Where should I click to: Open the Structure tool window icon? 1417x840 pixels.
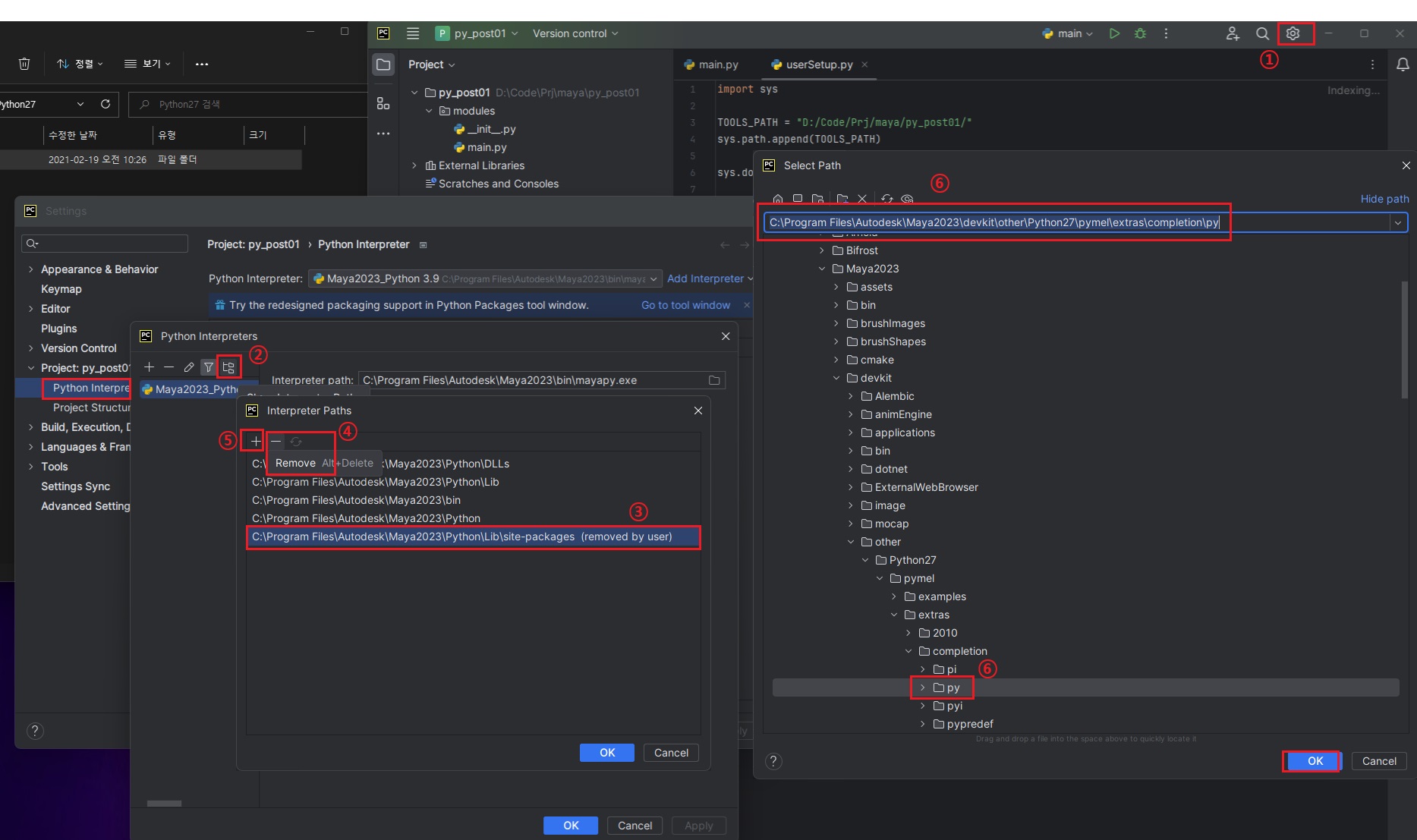click(383, 103)
